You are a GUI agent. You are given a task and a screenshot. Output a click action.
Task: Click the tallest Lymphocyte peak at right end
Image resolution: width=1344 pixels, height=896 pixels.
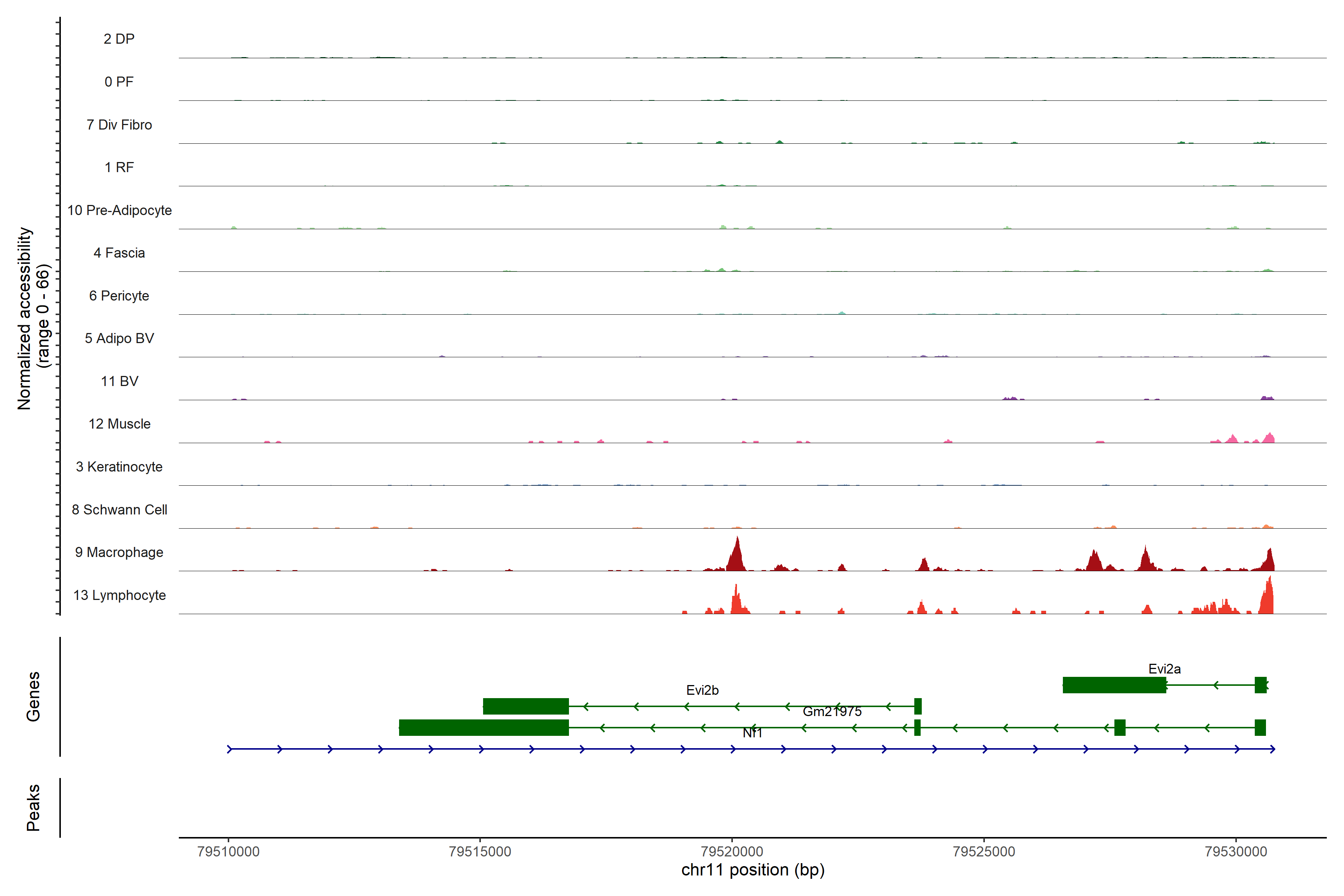click(1269, 597)
